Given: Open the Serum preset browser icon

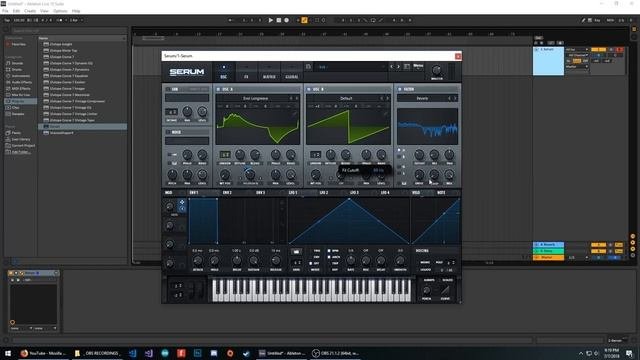Looking at the screenshot, I should [x=407, y=67].
